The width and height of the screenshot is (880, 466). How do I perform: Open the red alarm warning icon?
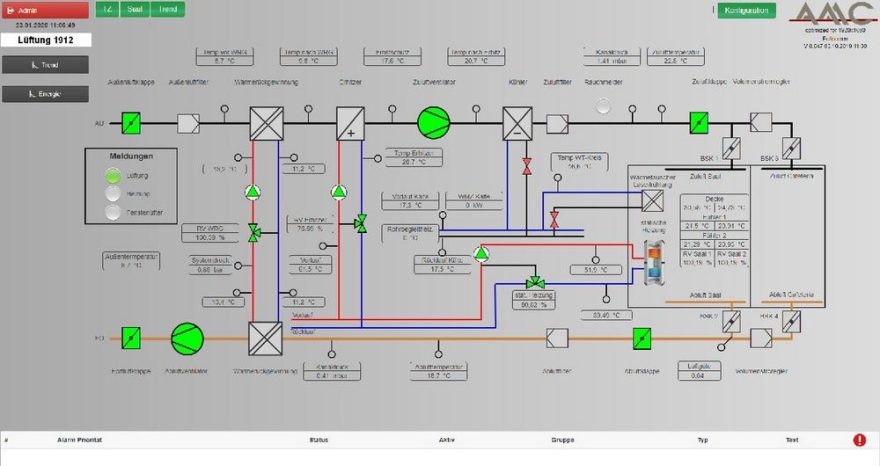click(859, 440)
